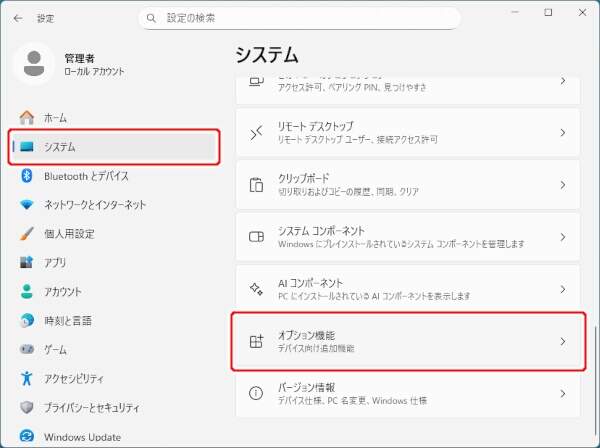Click the AI コンポーネント sparkle icon
This screenshot has height=448, width=600.
[256, 289]
